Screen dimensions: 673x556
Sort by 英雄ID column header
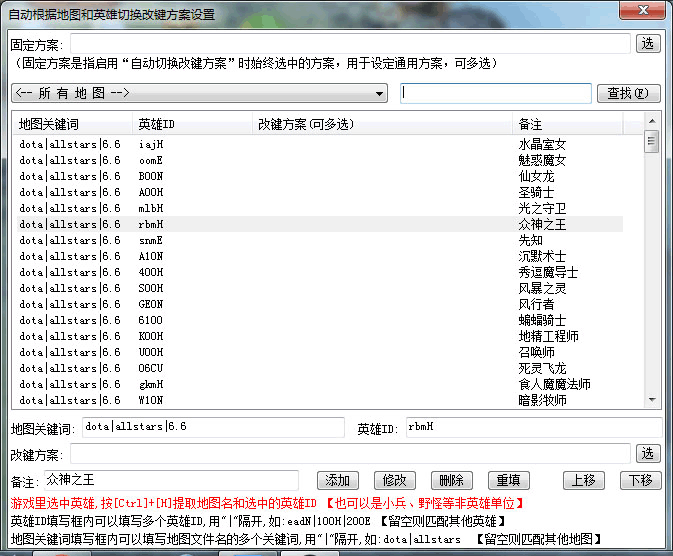192,125
